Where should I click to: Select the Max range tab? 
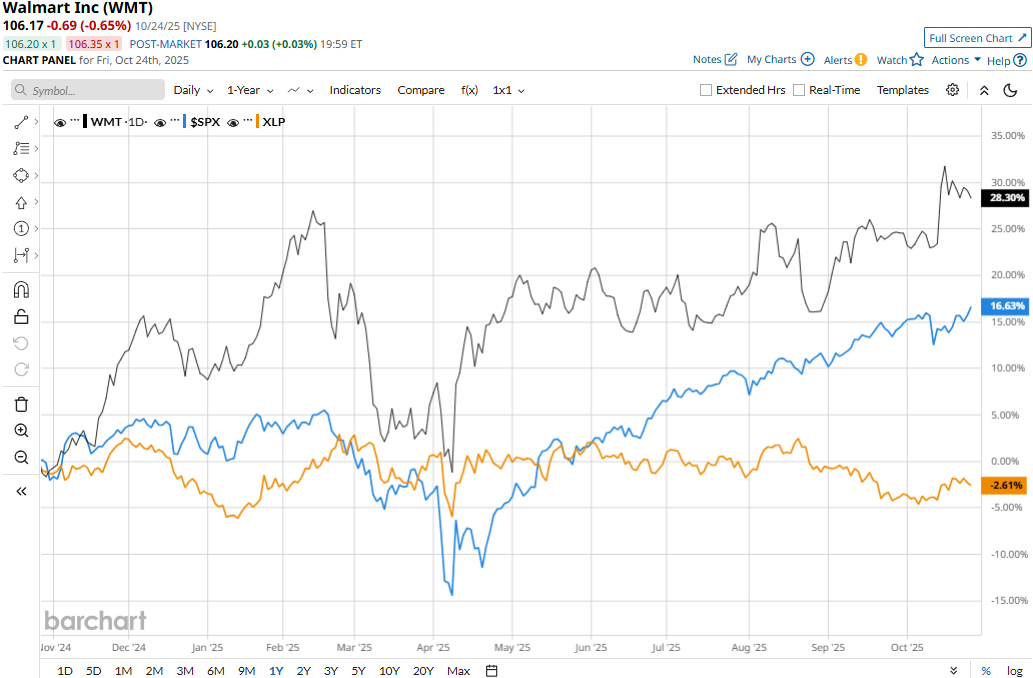(459, 671)
